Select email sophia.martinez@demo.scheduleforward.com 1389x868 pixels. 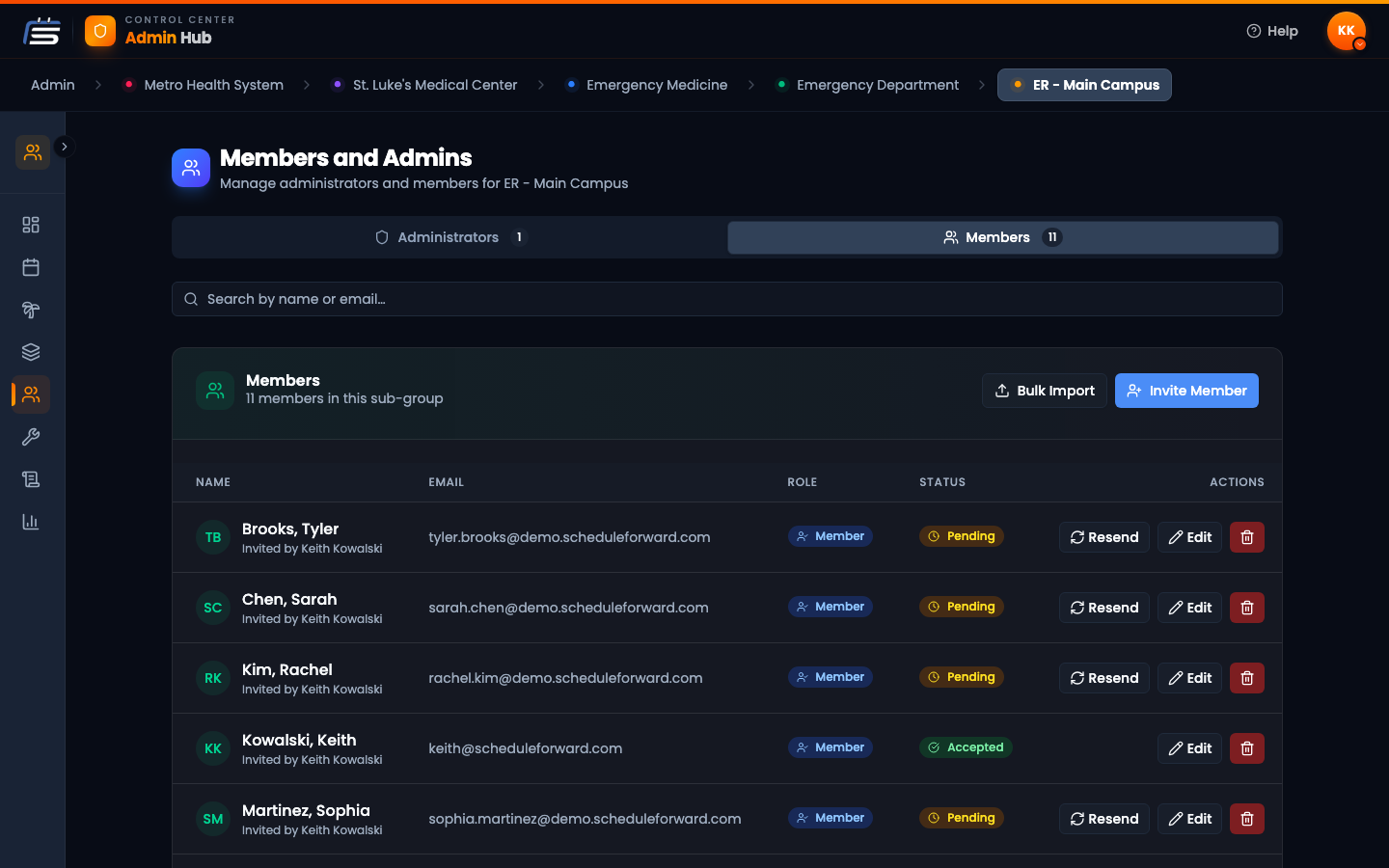585,819
